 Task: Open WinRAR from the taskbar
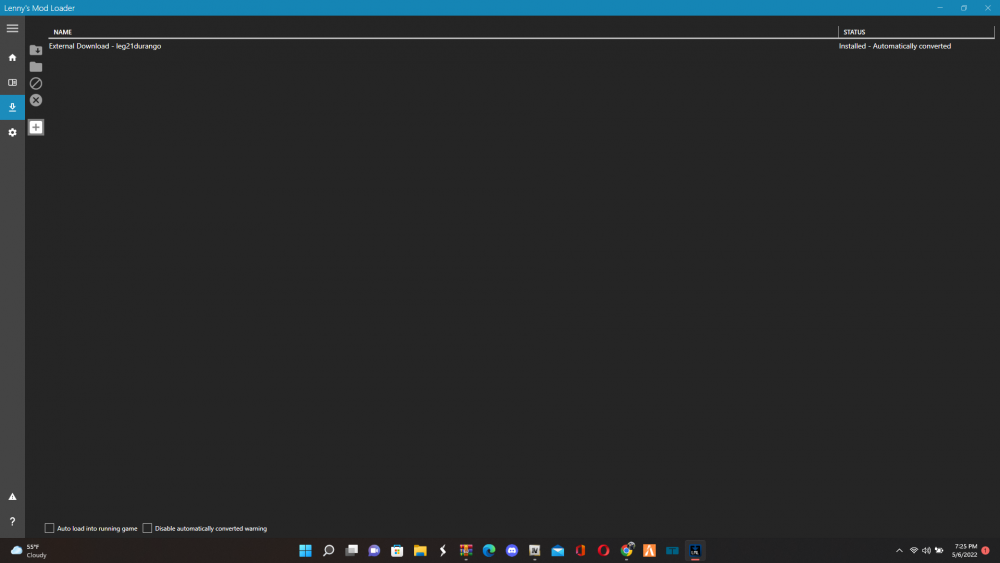[x=466, y=550]
